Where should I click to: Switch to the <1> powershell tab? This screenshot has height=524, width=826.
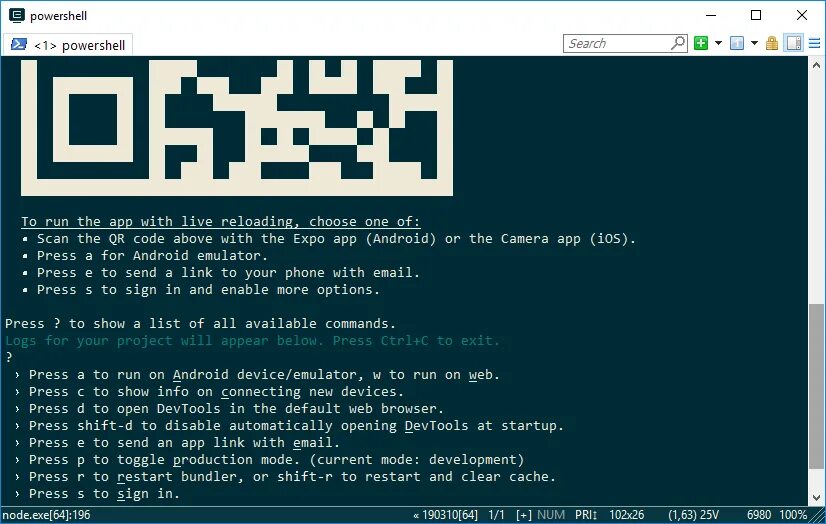[68, 45]
